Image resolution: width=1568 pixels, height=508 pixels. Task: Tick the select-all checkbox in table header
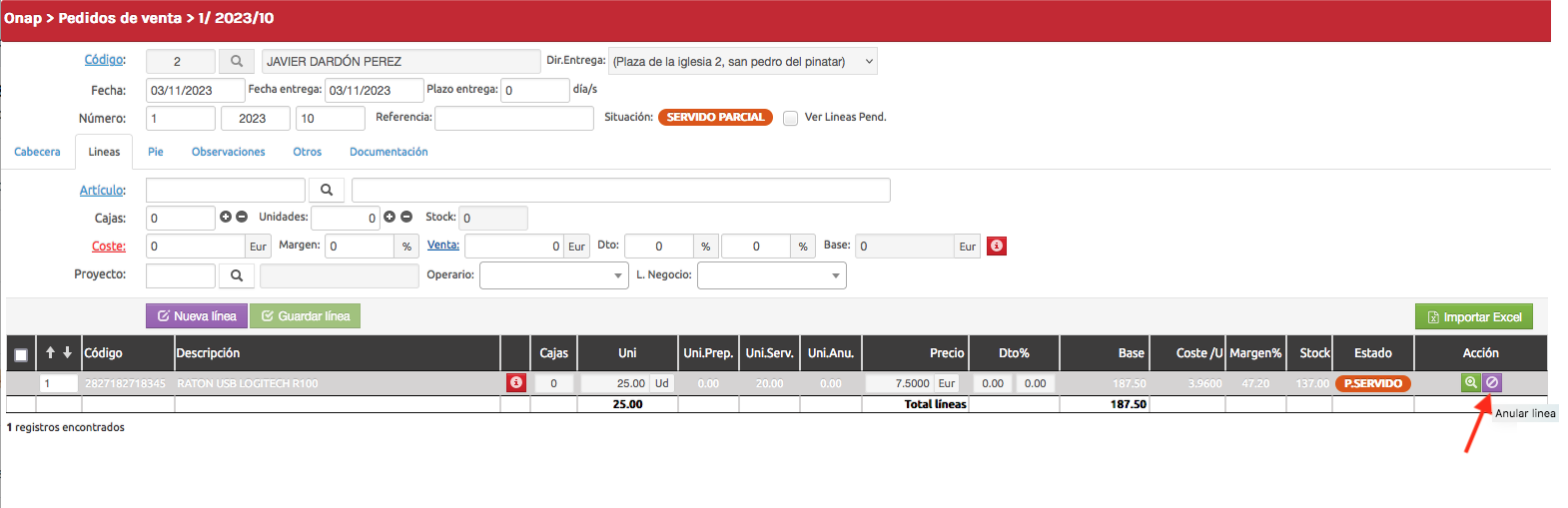pyautogui.click(x=21, y=354)
